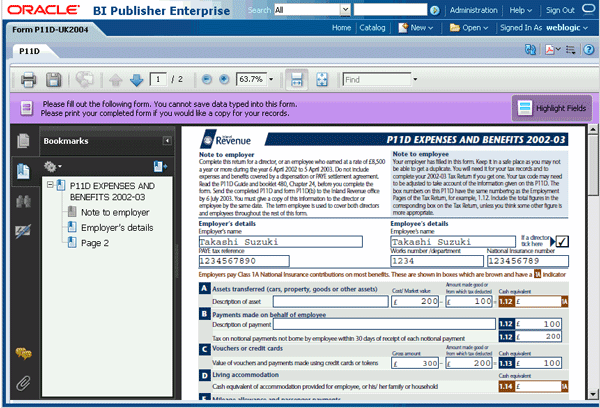Click the save floppy disk icon

[54, 80]
